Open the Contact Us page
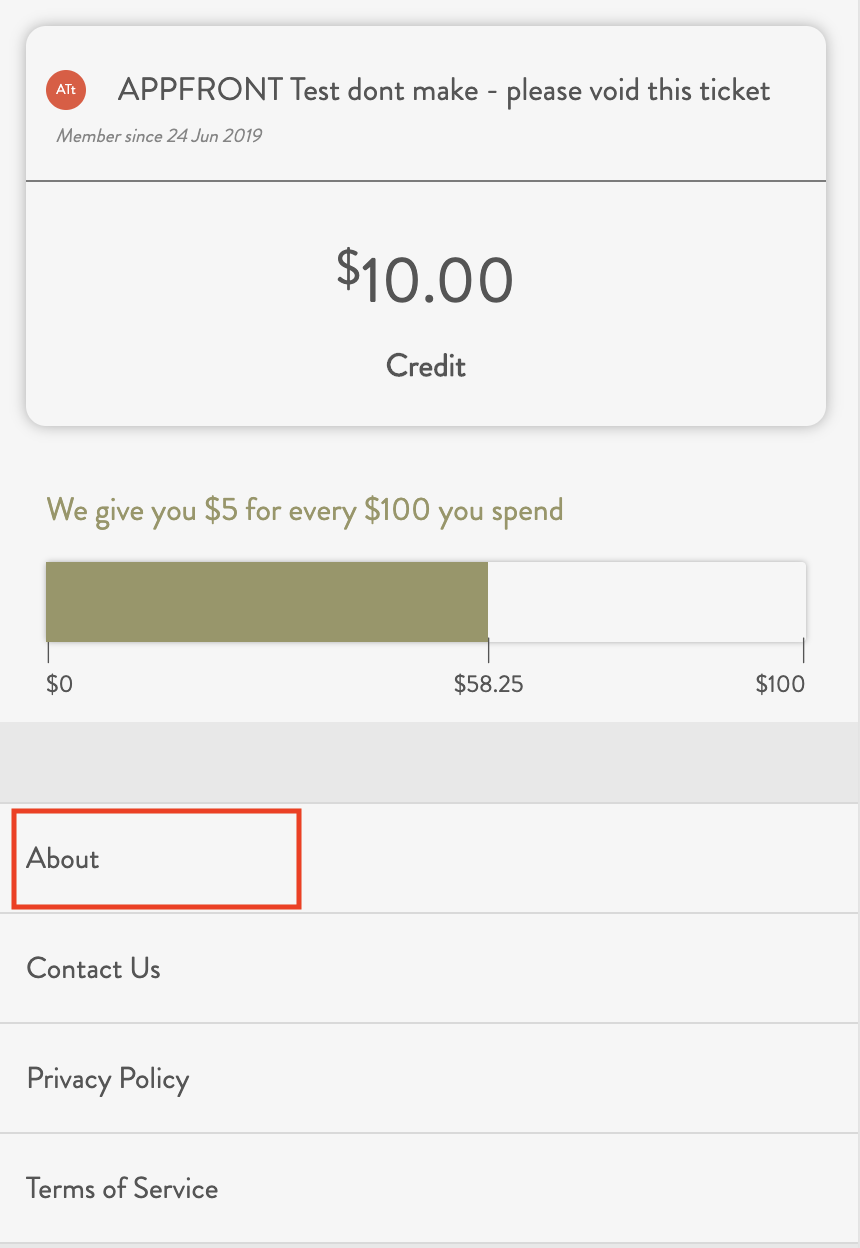Screen dimensions: 860x1248 [x=430, y=968]
